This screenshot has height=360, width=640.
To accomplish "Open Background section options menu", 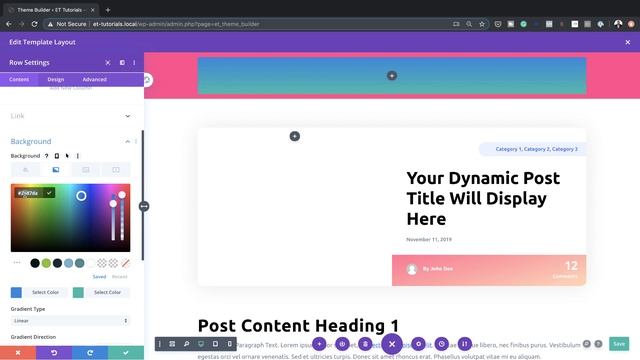I will click(136, 141).
